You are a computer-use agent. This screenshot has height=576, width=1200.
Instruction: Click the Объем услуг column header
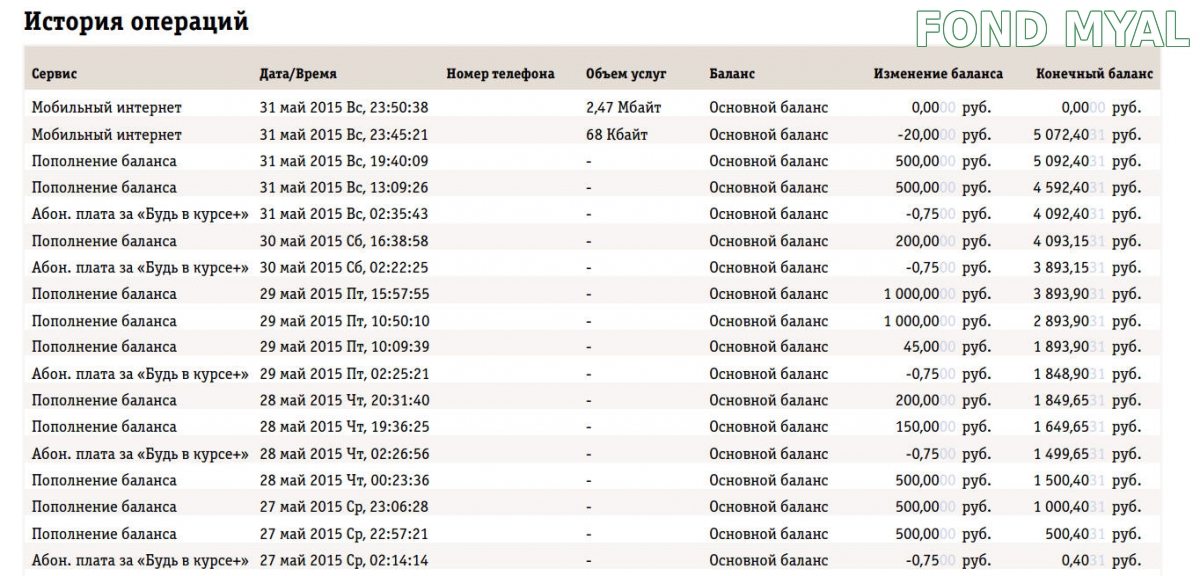click(626, 74)
